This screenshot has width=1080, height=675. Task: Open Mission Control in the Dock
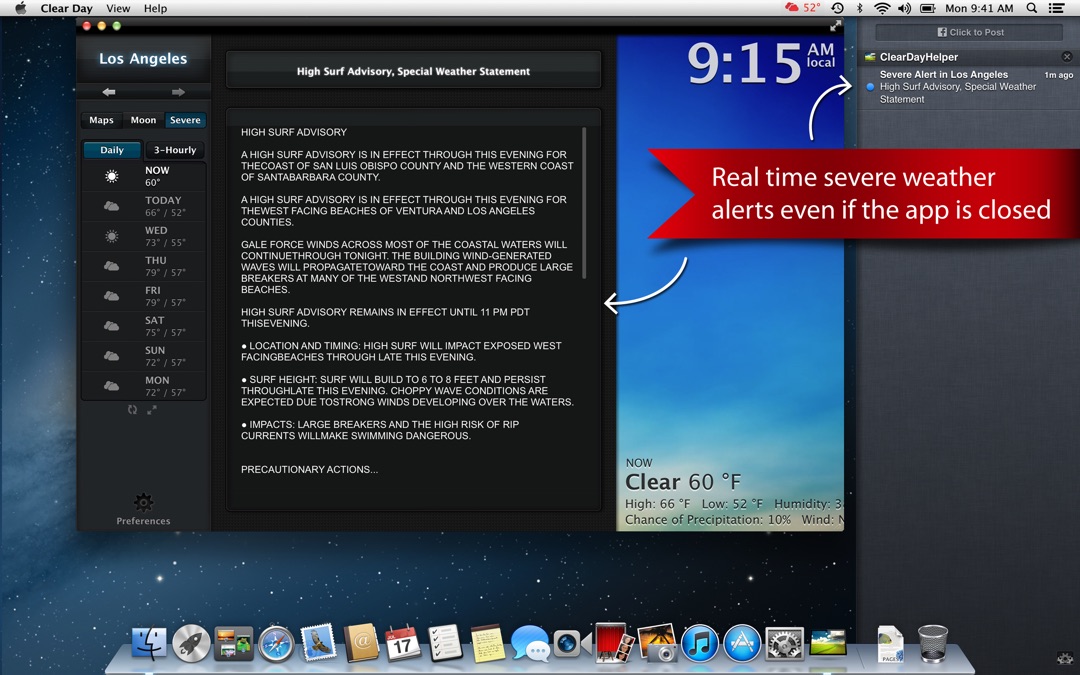click(x=233, y=644)
